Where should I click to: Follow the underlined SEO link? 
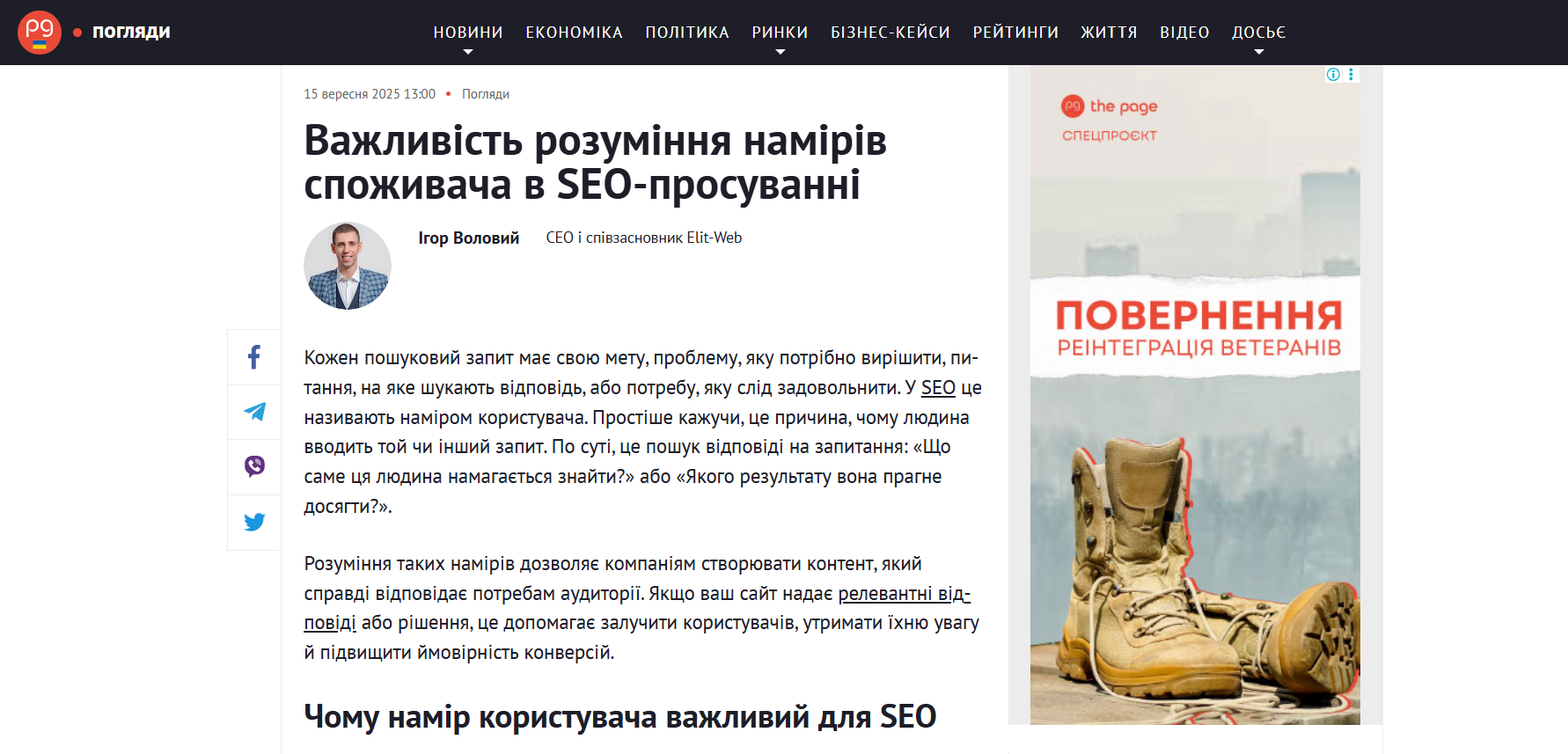938,388
